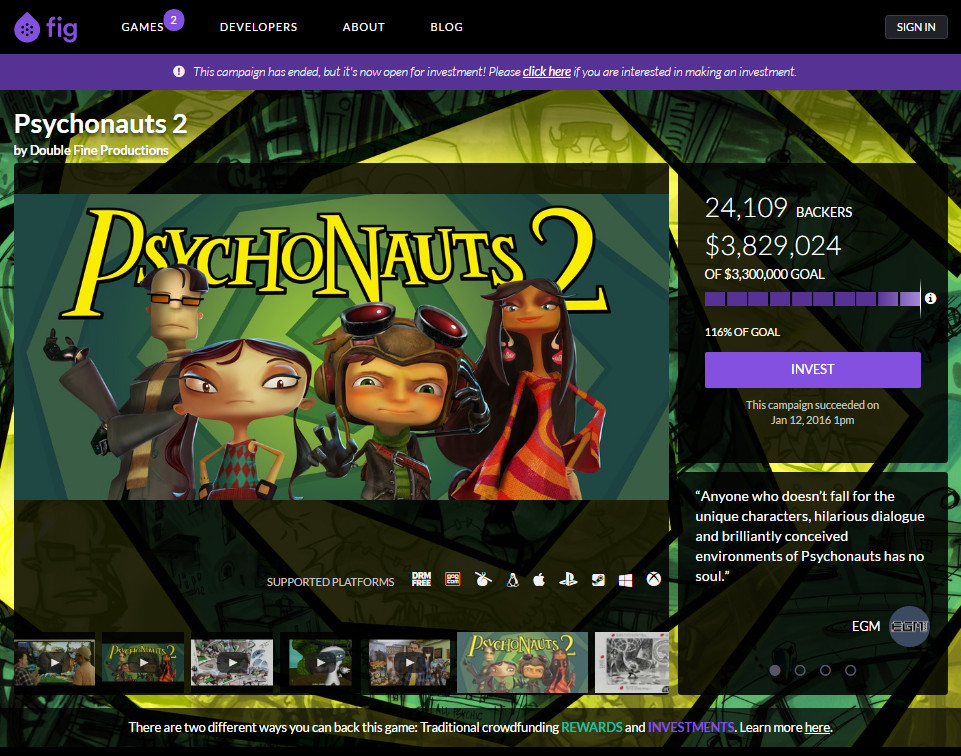Select the third quote carousel dot
Screen dimensions: 961x756
[825, 670]
